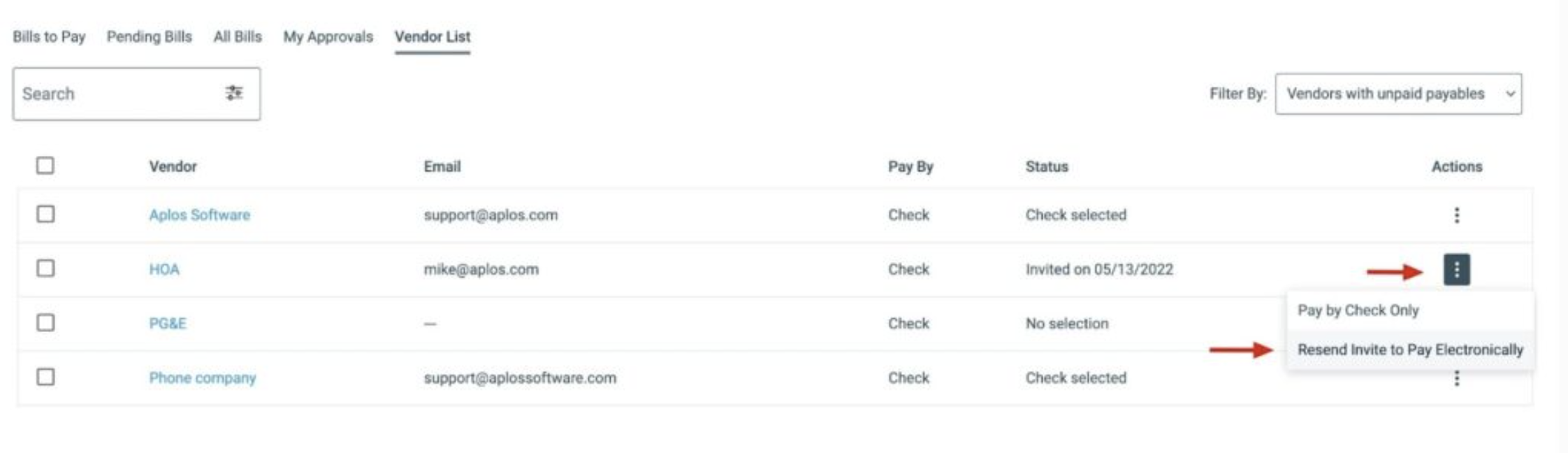Expand the Filter By dropdown
Image resolution: width=1568 pixels, height=453 pixels.
(x=1398, y=94)
